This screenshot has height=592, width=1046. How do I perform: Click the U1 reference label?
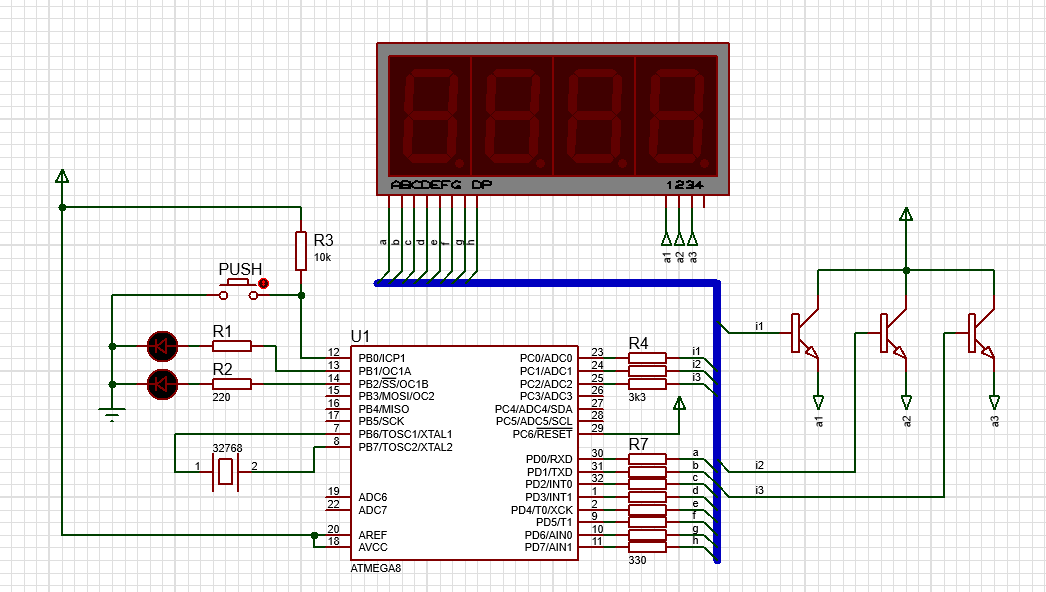(360, 336)
